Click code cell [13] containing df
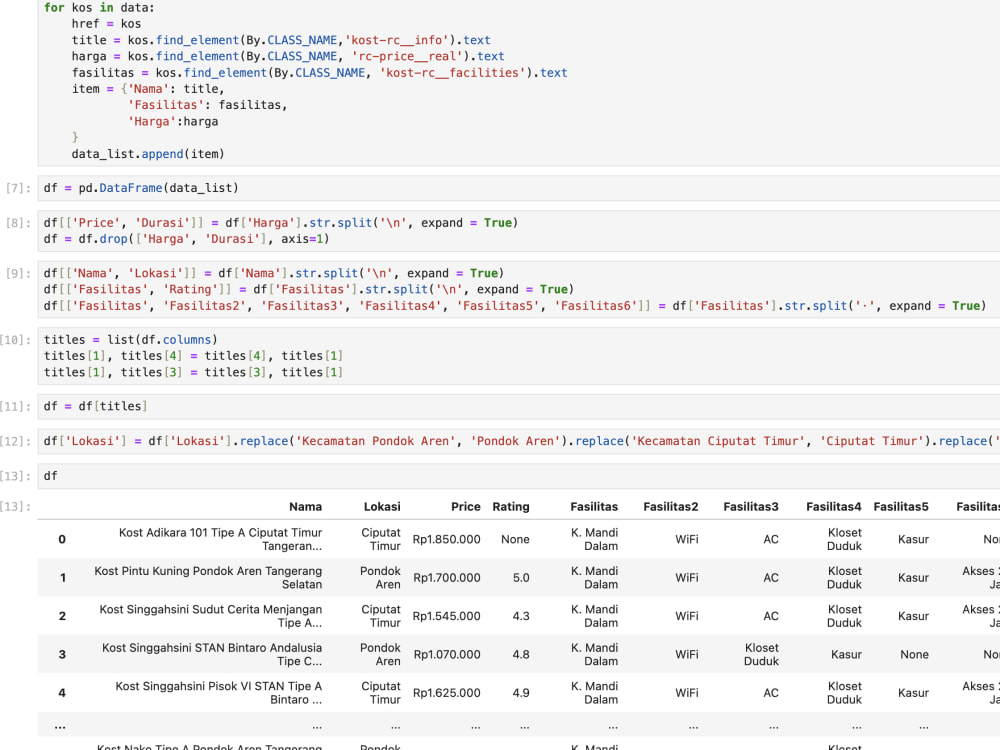 [x=518, y=476]
